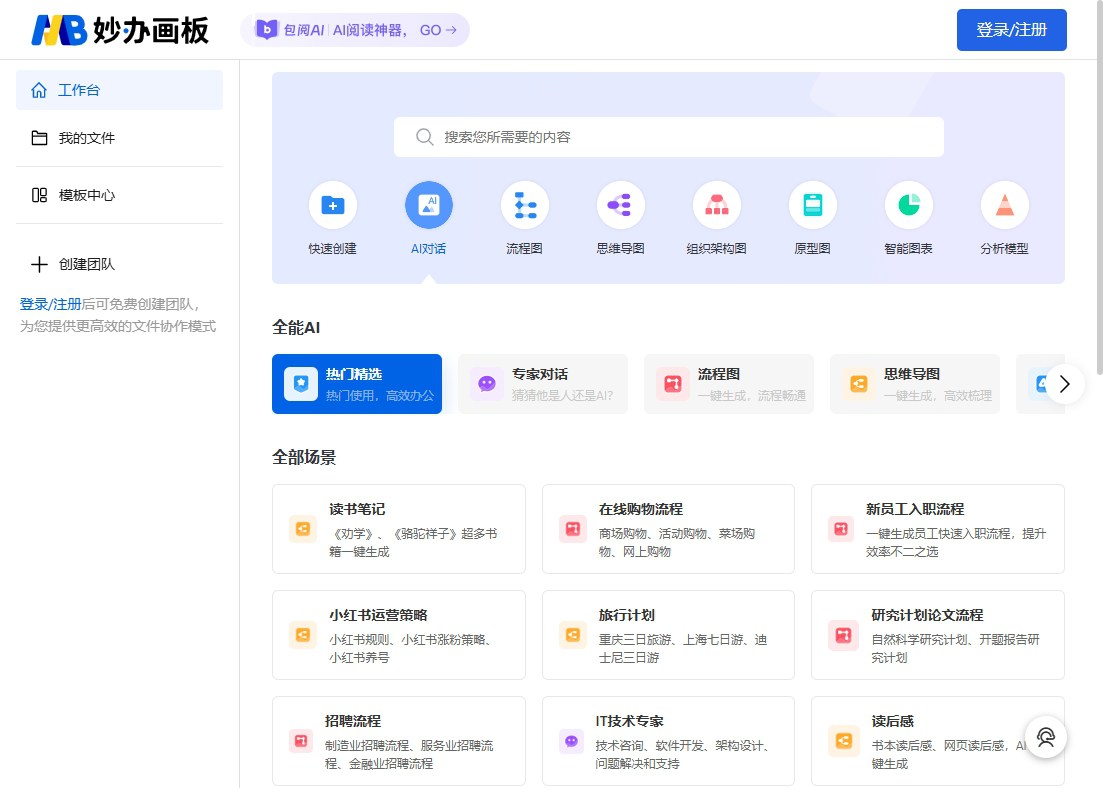This screenshot has height=788, width=1103.
Task: Open the 专家对话 AI card
Action: click(543, 383)
